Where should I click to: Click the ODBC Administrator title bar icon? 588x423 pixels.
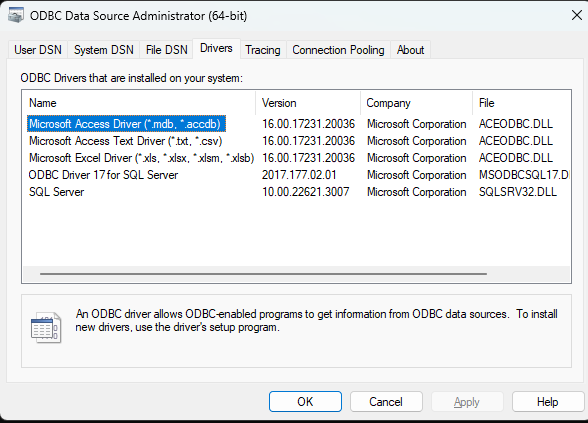(x=15, y=16)
